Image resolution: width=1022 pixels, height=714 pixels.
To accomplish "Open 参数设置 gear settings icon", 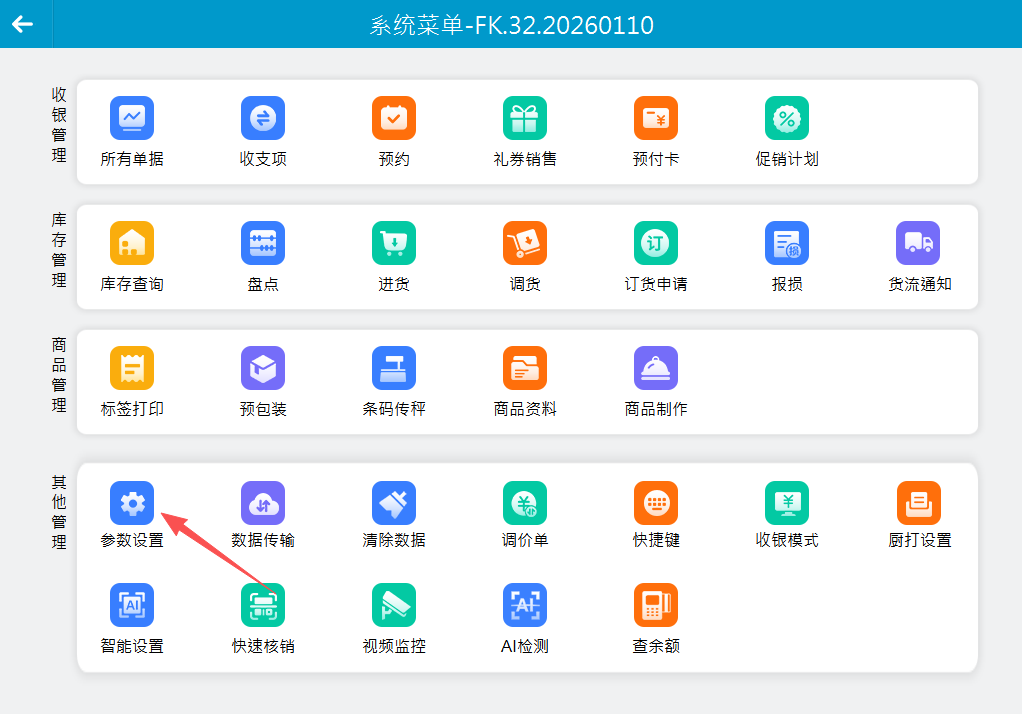I will coord(132,503).
